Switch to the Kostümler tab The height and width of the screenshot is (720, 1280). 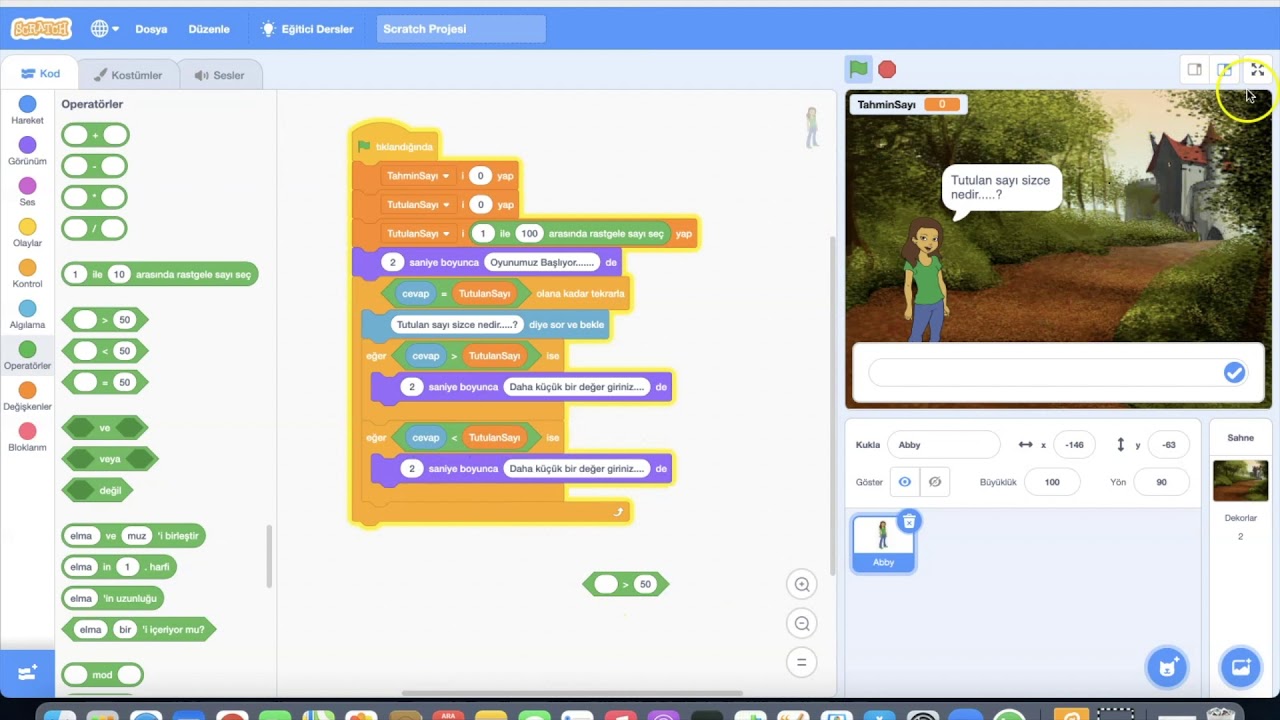pos(128,75)
